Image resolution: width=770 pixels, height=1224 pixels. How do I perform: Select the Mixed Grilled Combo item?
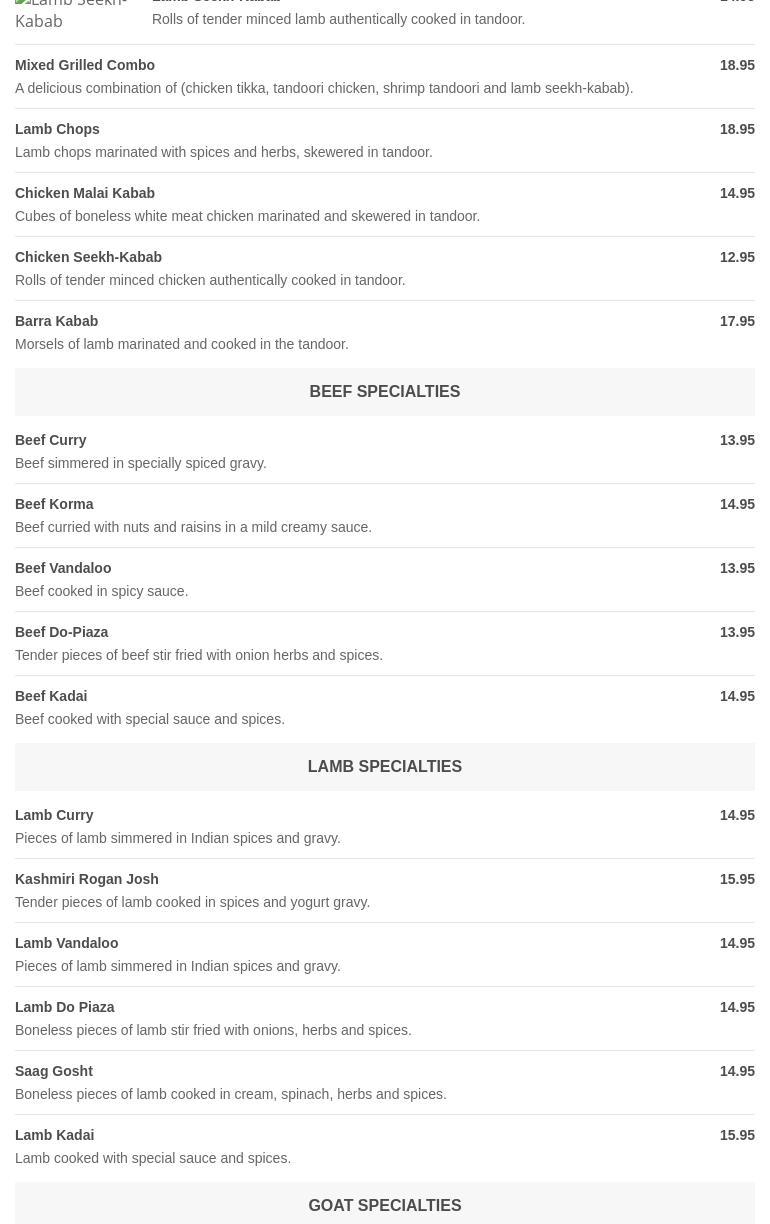tap(85, 65)
